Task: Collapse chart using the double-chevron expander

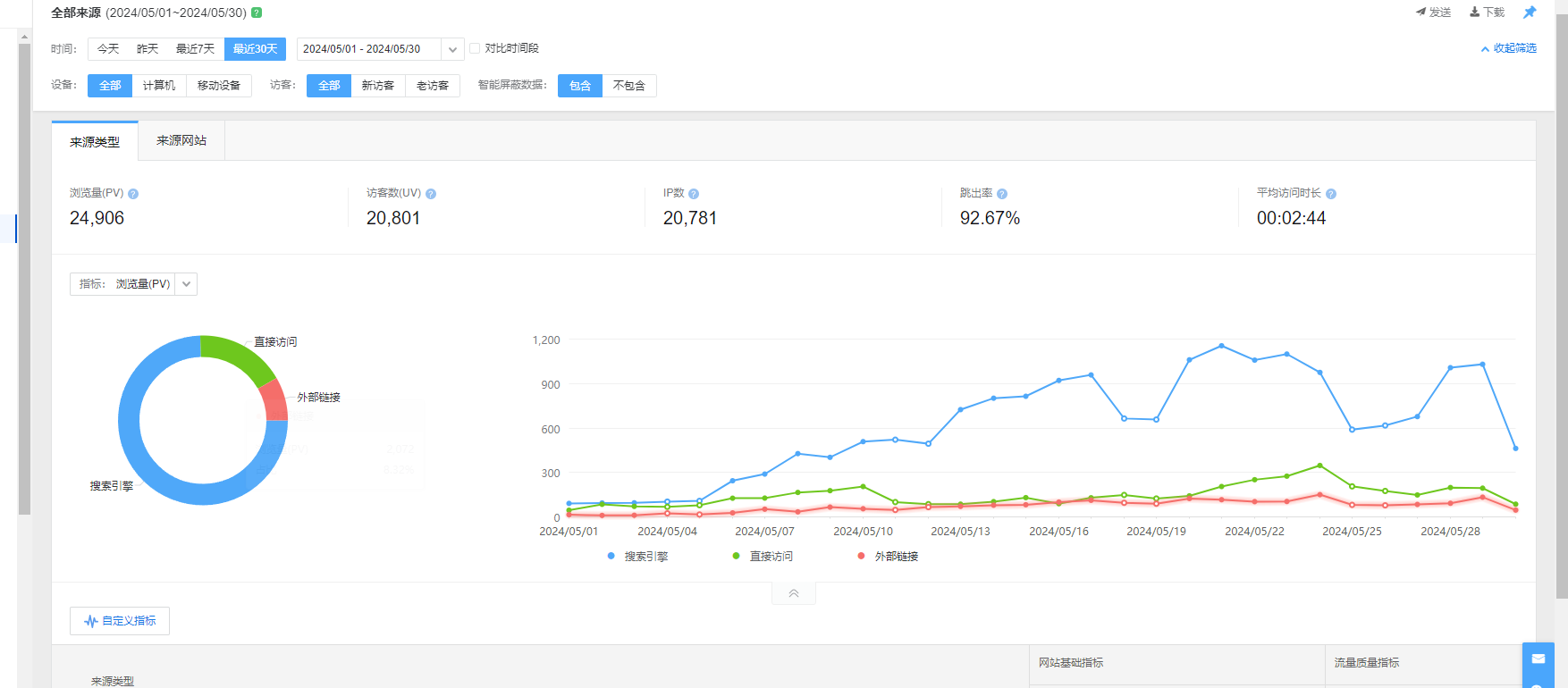Action: [x=793, y=593]
